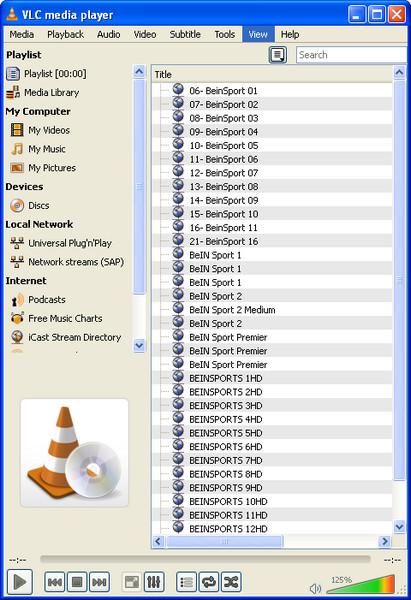Open the Tools menu
This screenshot has height=600, width=411.
point(225,34)
